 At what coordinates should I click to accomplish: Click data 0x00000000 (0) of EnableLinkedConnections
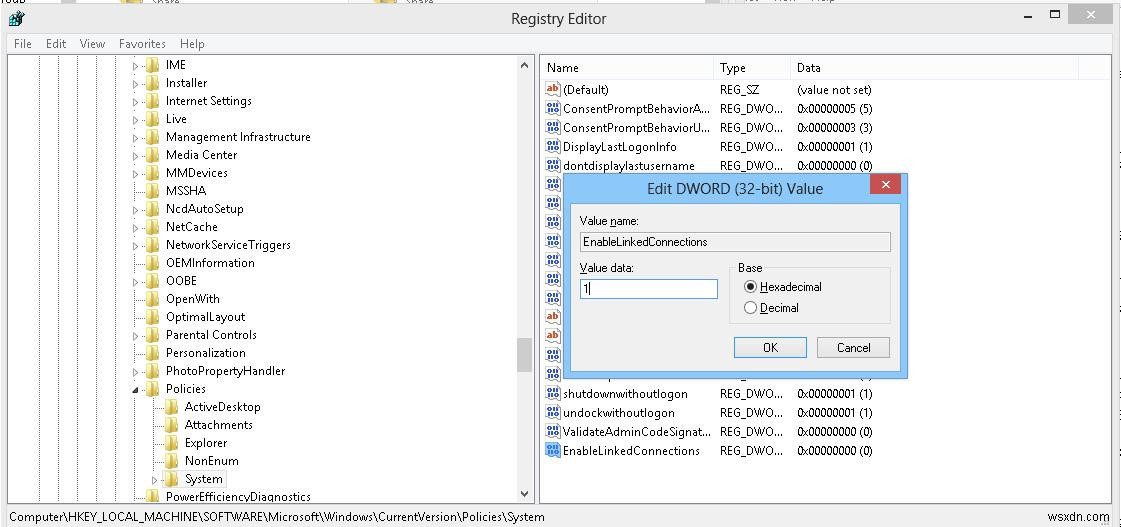click(x=834, y=450)
